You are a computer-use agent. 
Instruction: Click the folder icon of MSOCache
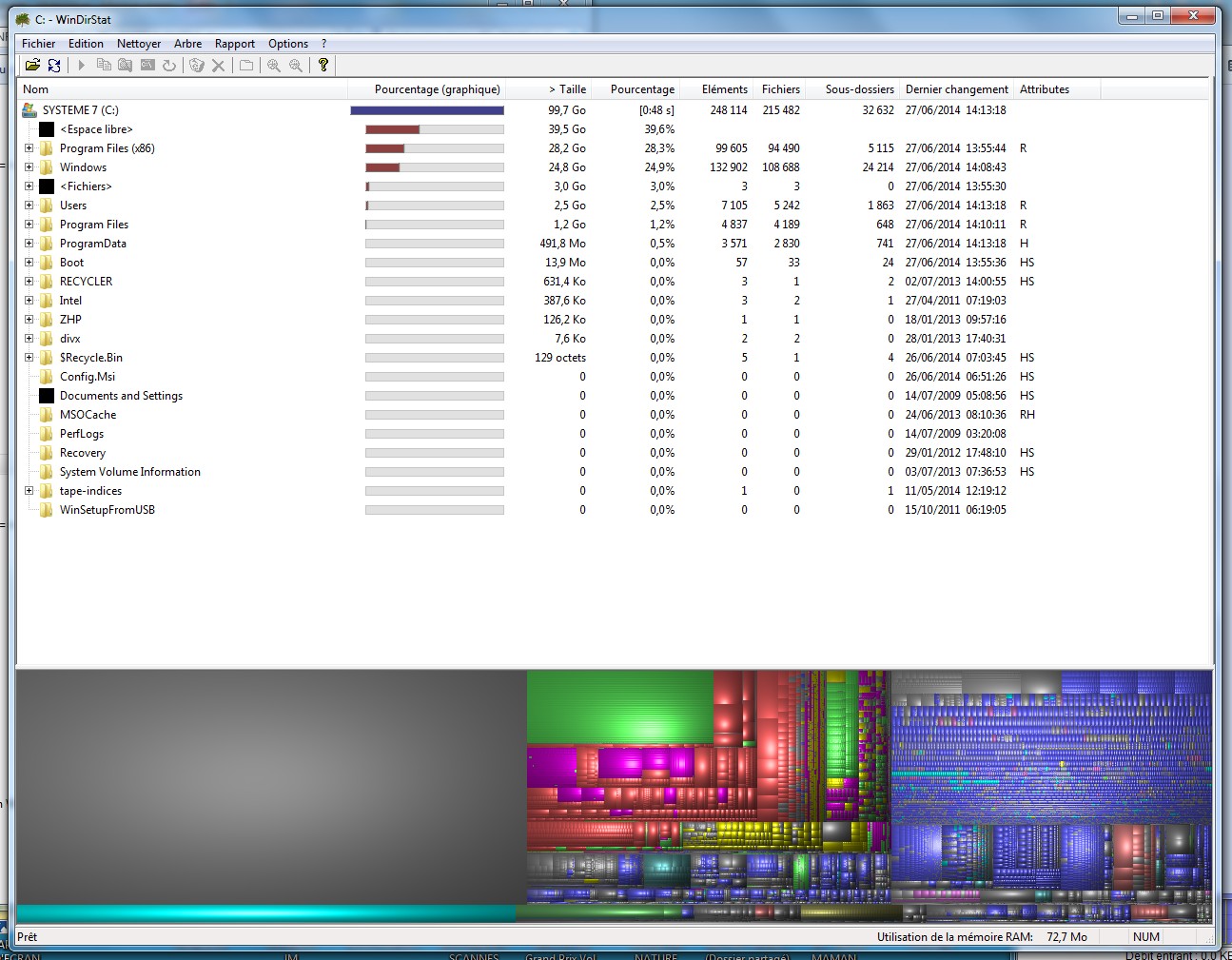(47, 415)
